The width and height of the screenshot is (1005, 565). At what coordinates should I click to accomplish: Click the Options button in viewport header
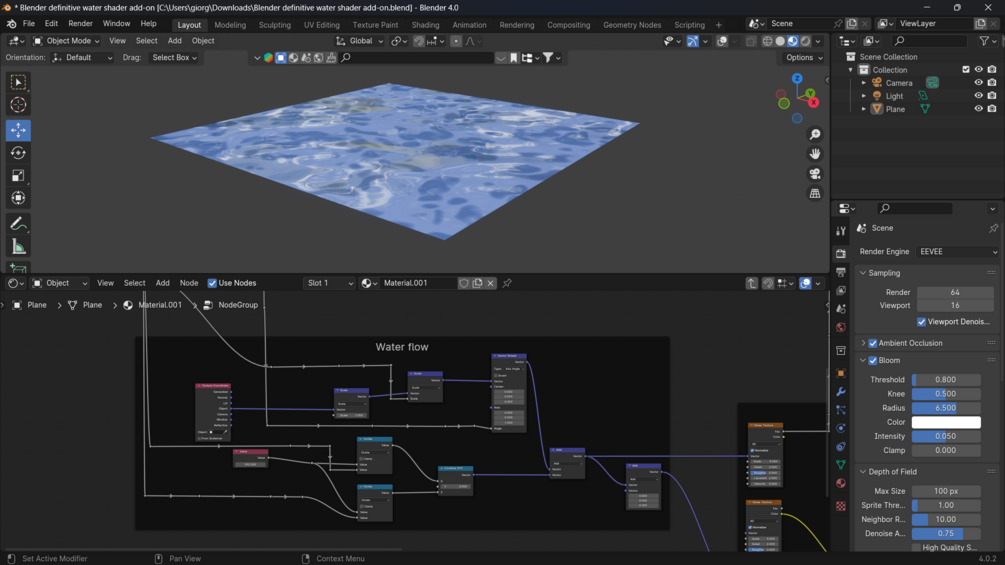pyautogui.click(x=804, y=58)
